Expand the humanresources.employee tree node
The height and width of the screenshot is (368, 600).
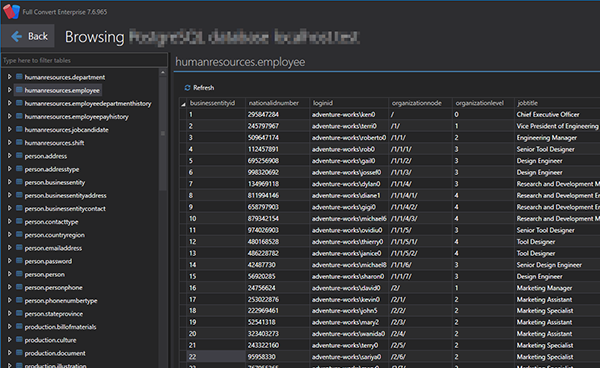[9, 90]
